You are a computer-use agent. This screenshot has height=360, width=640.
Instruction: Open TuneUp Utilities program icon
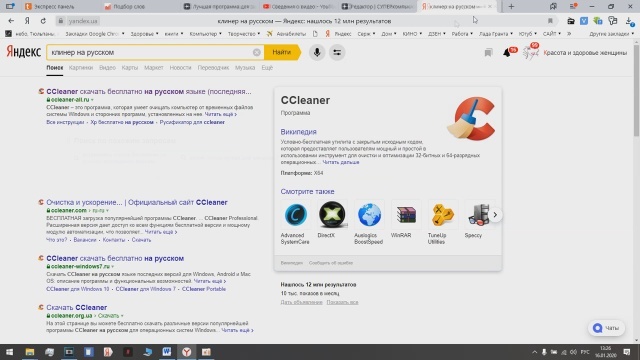click(442, 214)
